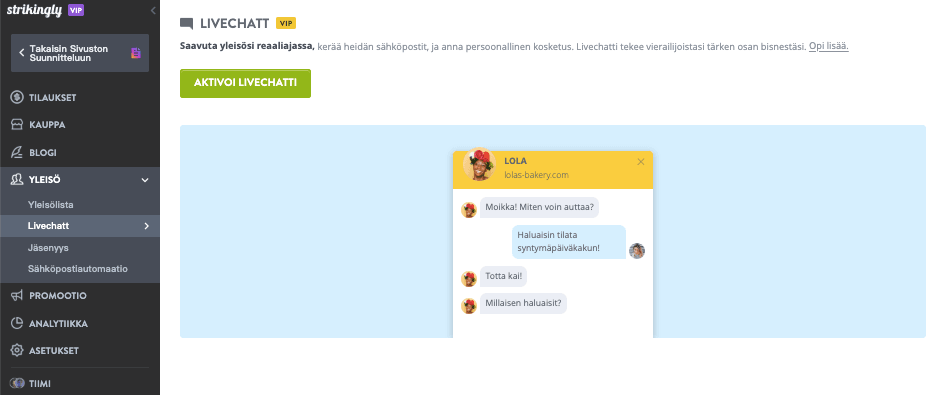Click the page icon in Takaisin button
Image resolution: width=942 pixels, height=395 pixels.
(x=136, y=53)
